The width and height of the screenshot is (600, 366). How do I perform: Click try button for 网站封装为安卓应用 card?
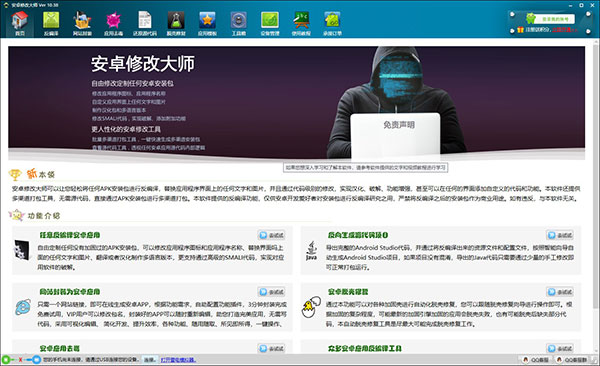click(x=272, y=292)
